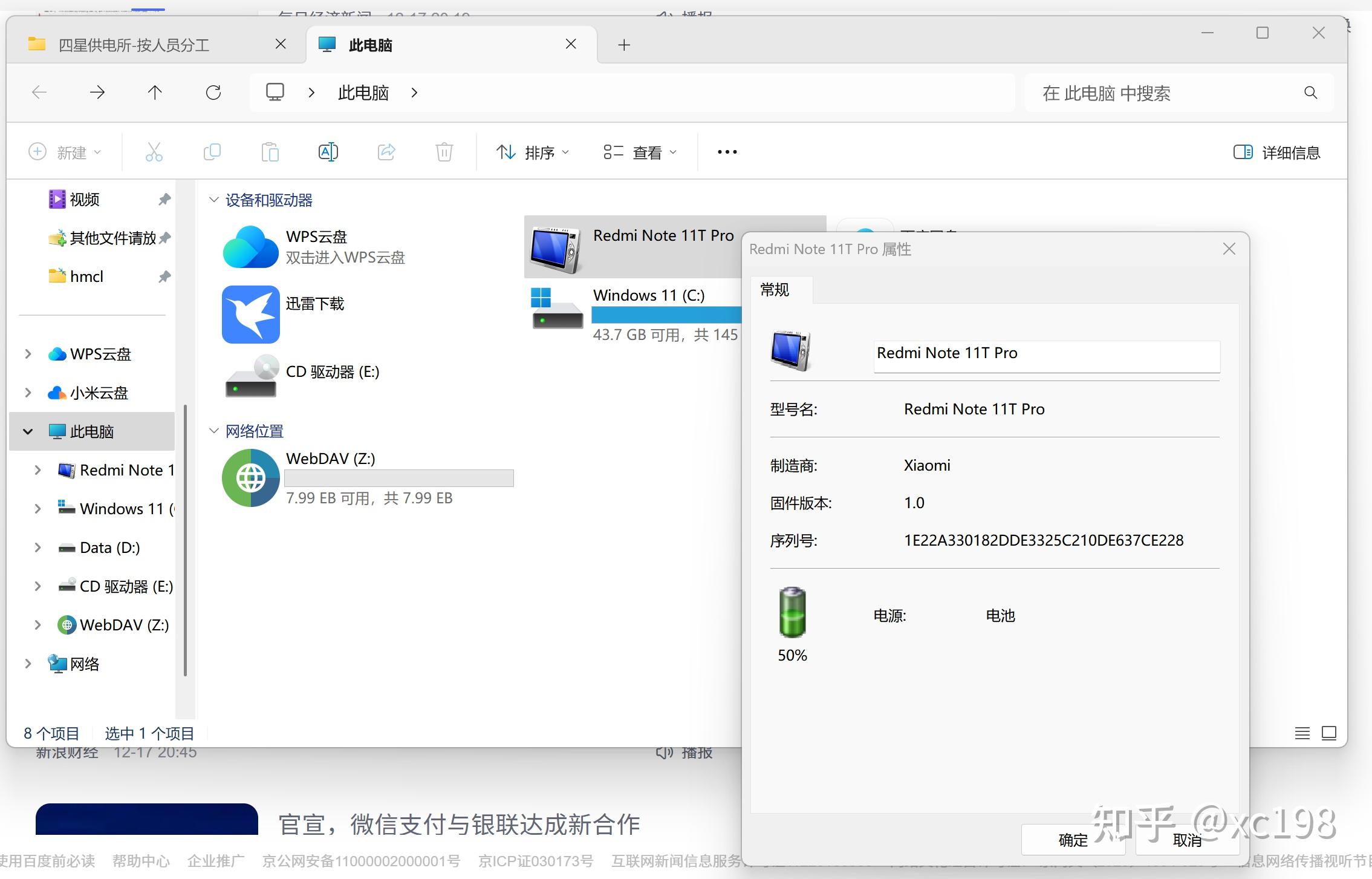Click the Rename icon in toolbar
This screenshot has width=1372, height=879.
click(328, 152)
